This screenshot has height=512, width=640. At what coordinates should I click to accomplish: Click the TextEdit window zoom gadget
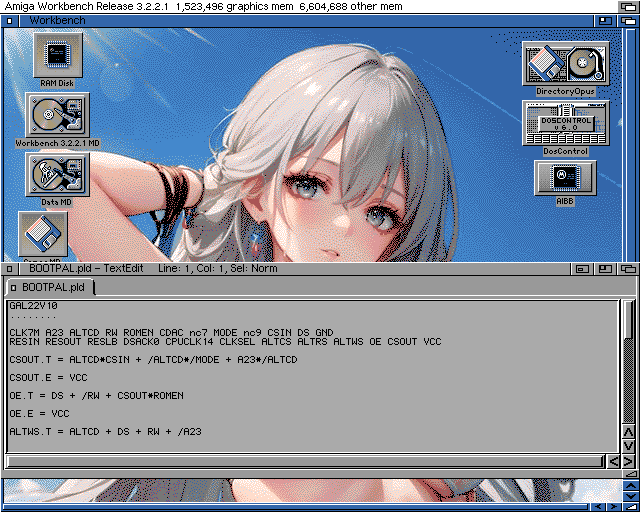605,269
